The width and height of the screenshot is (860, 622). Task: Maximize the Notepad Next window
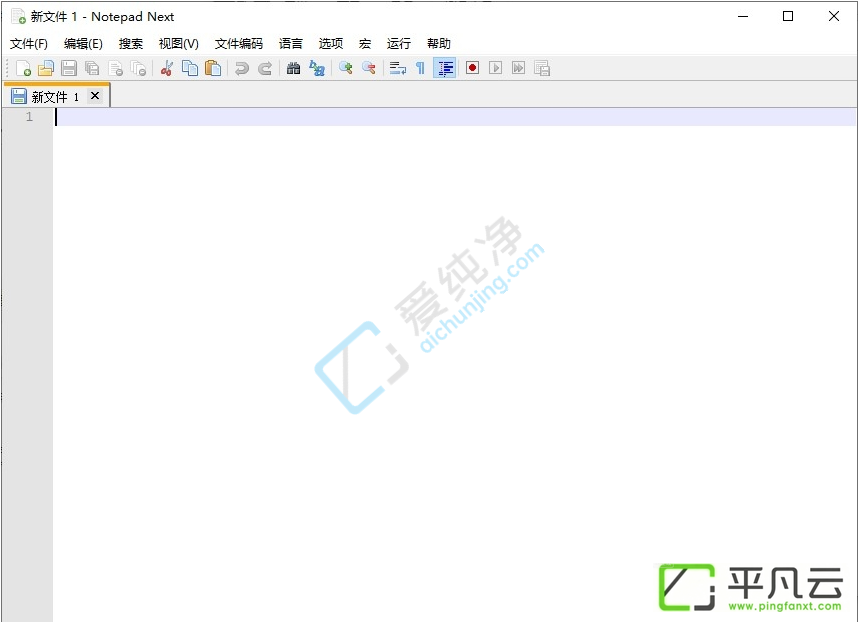(788, 16)
